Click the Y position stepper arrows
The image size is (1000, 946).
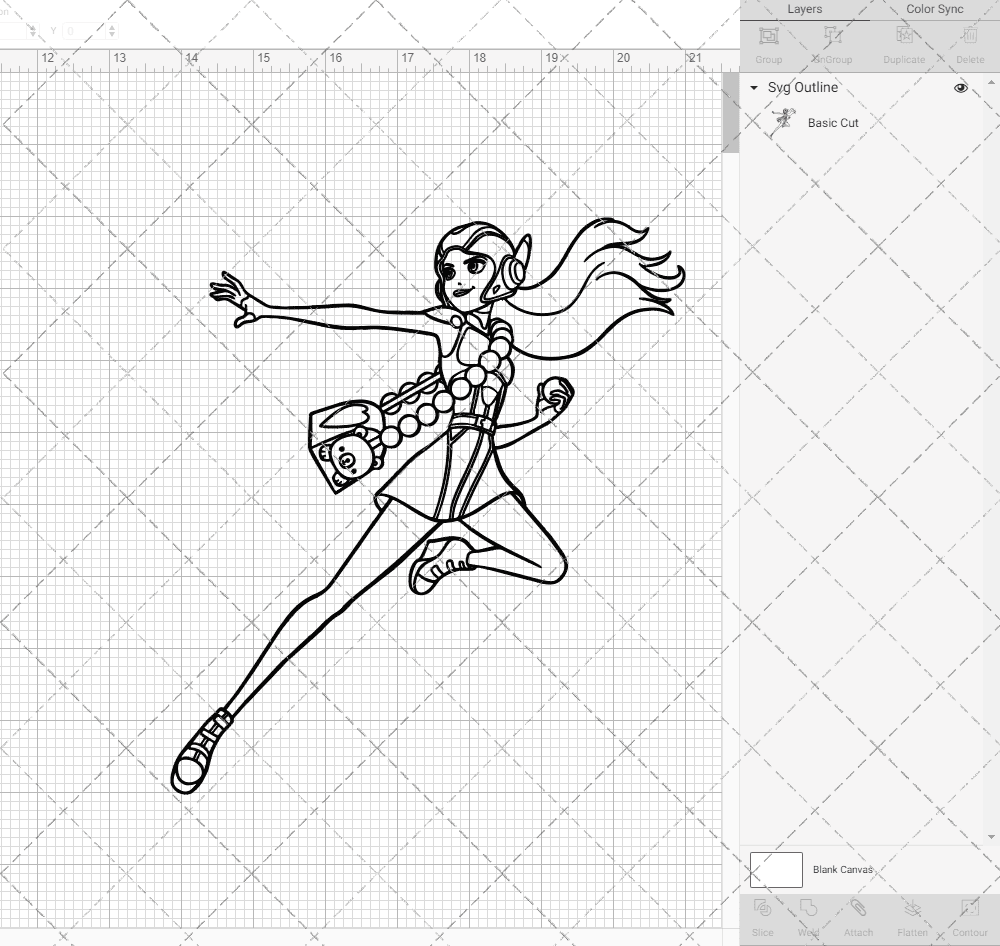pyautogui.click(x=112, y=31)
